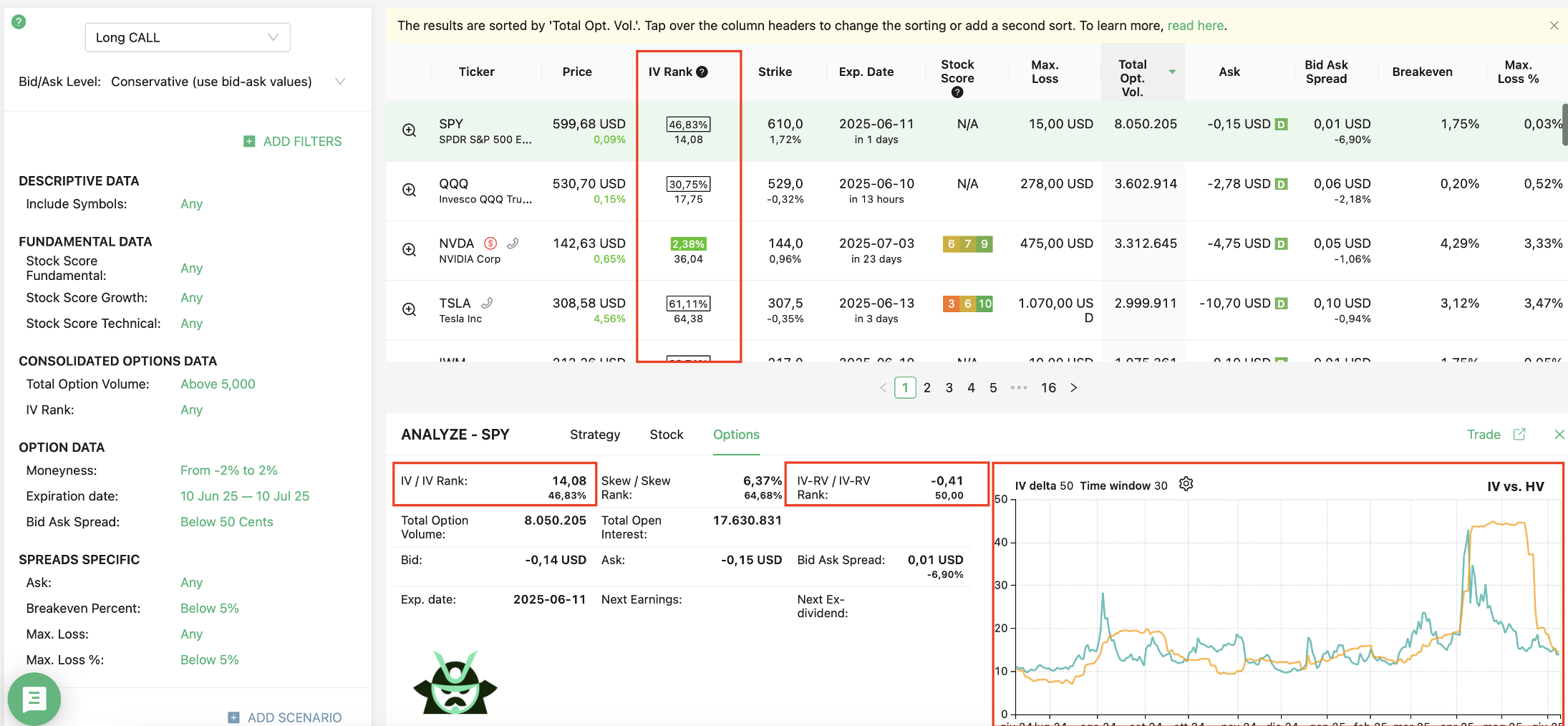
Task: Open IV chart settings gear icon
Action: click(1186, 485)
